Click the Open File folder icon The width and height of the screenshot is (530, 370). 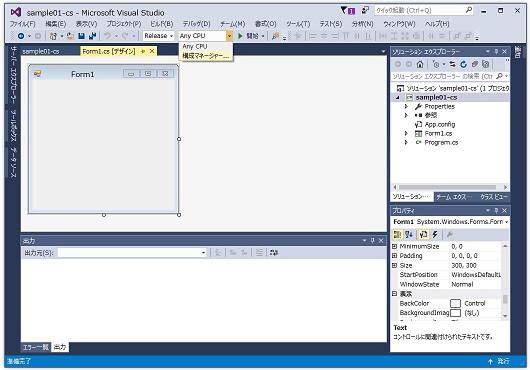(x=70, y=36)
